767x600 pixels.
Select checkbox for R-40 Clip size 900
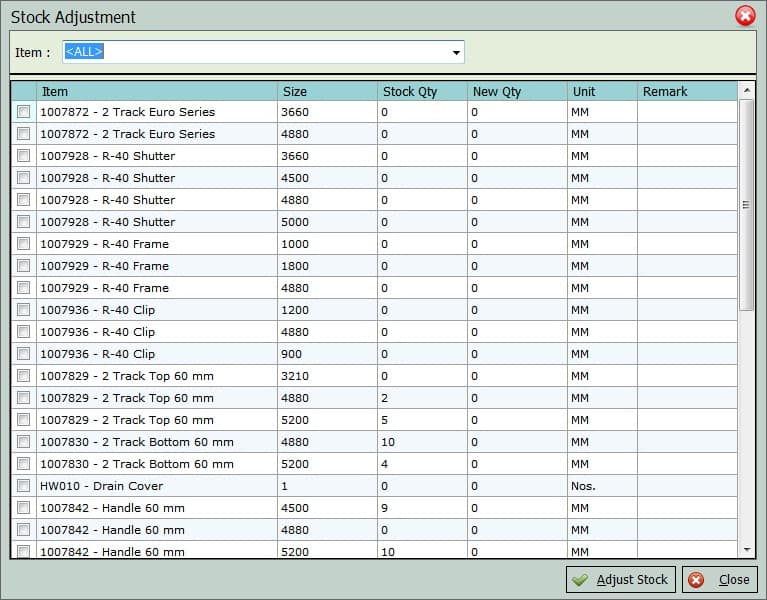23,354
